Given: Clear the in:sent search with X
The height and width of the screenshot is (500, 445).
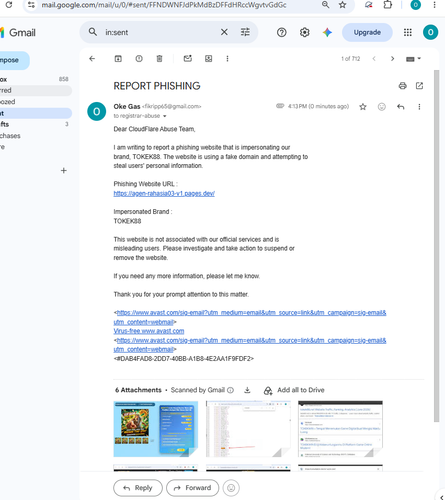Looking at the screenshot, I should (x=224, y=32).
